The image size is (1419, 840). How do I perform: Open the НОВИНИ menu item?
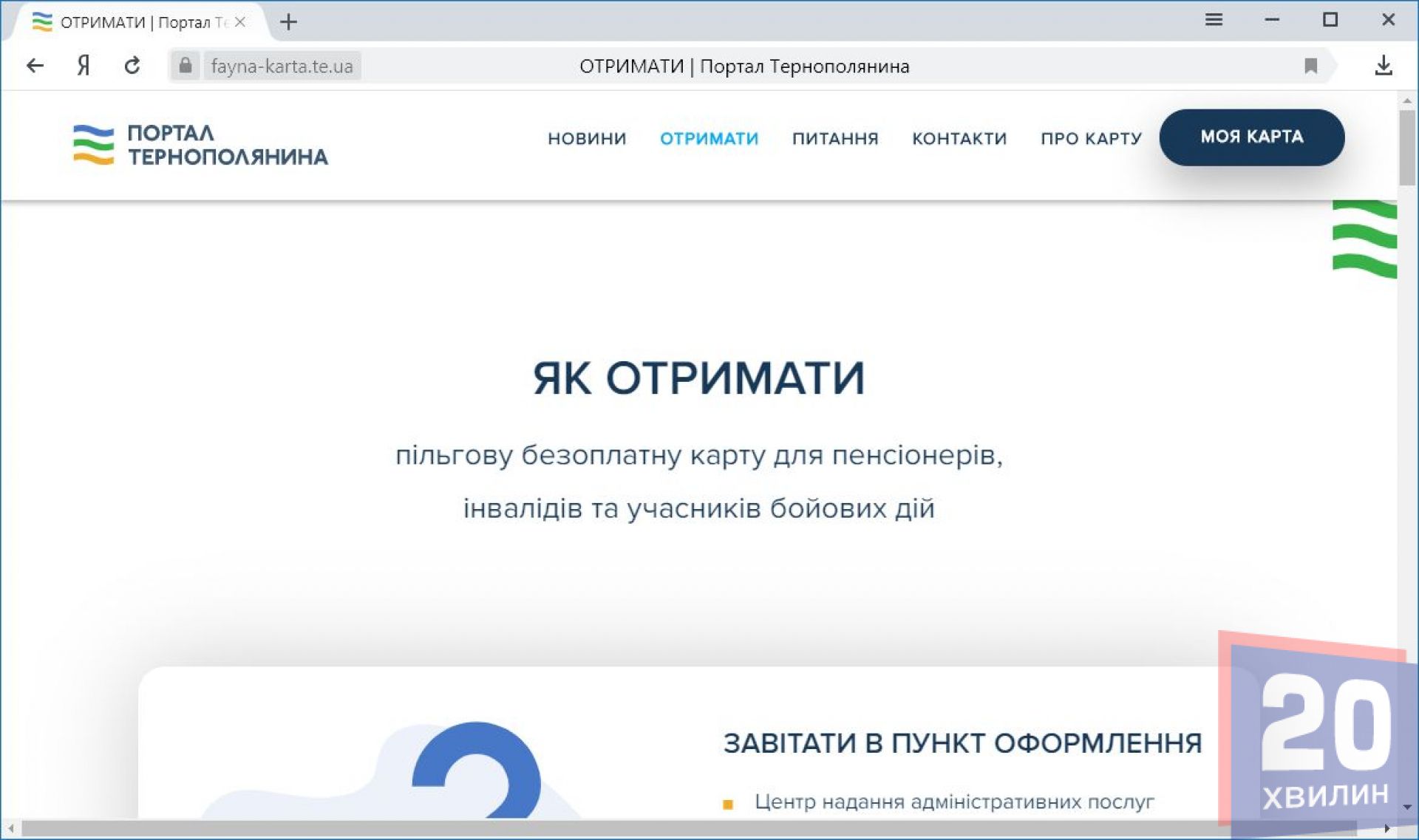coord(587,138)
